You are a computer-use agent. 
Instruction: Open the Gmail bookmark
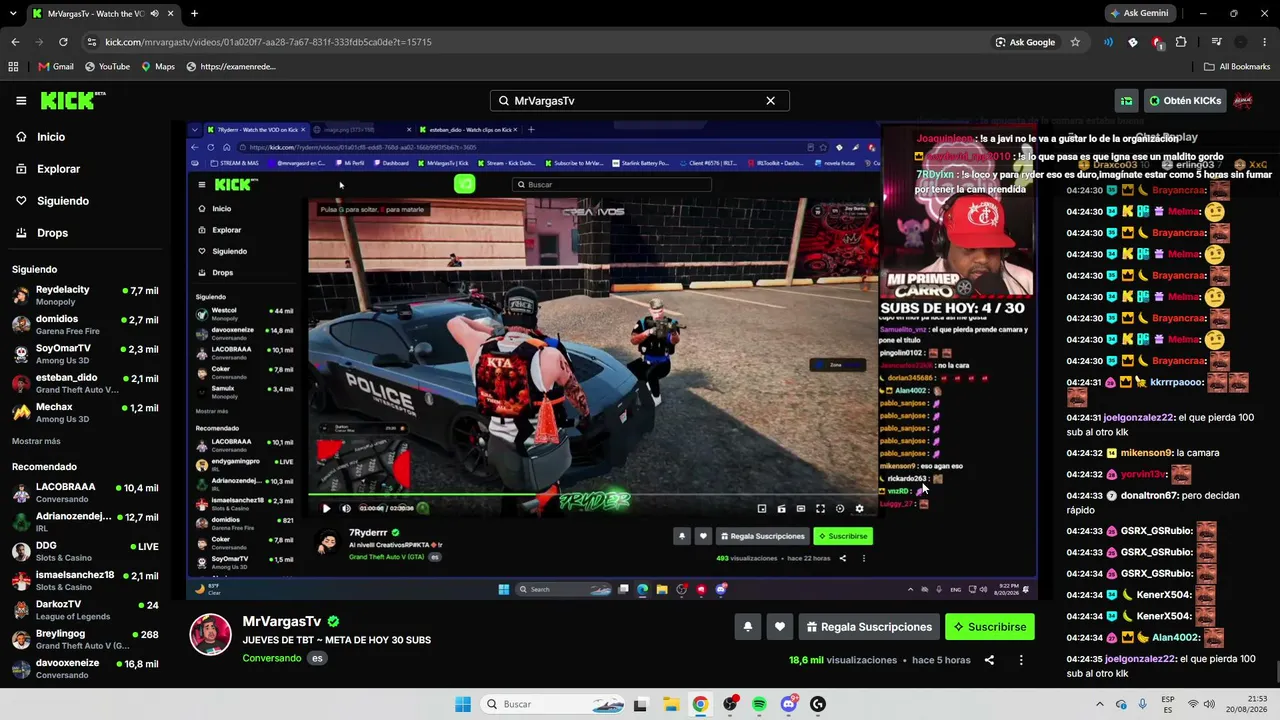pos(56,67)
